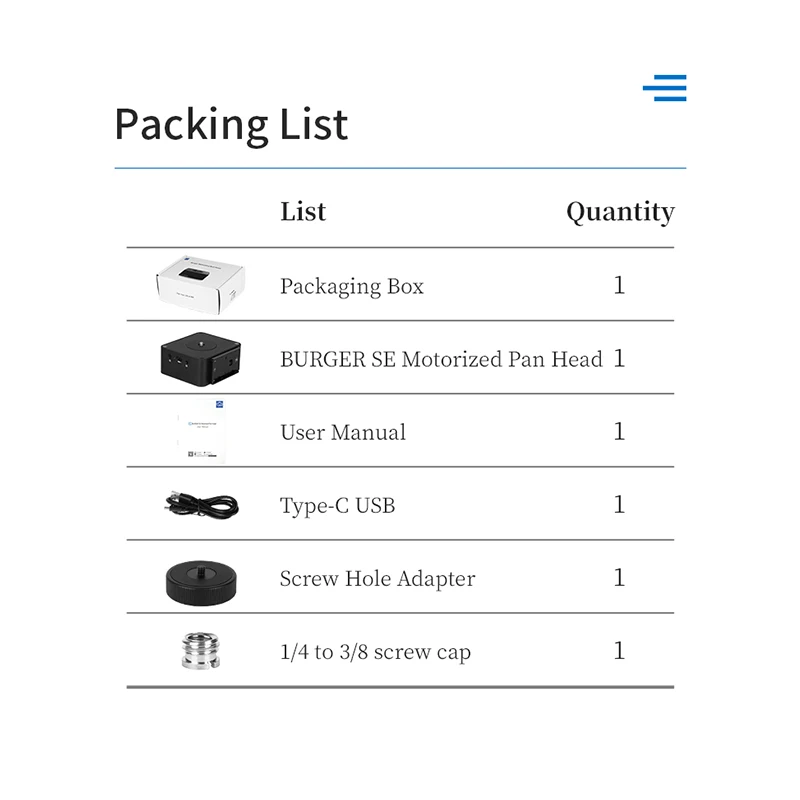
Task: Select the User Manual text label
Action: pos(343,433)
